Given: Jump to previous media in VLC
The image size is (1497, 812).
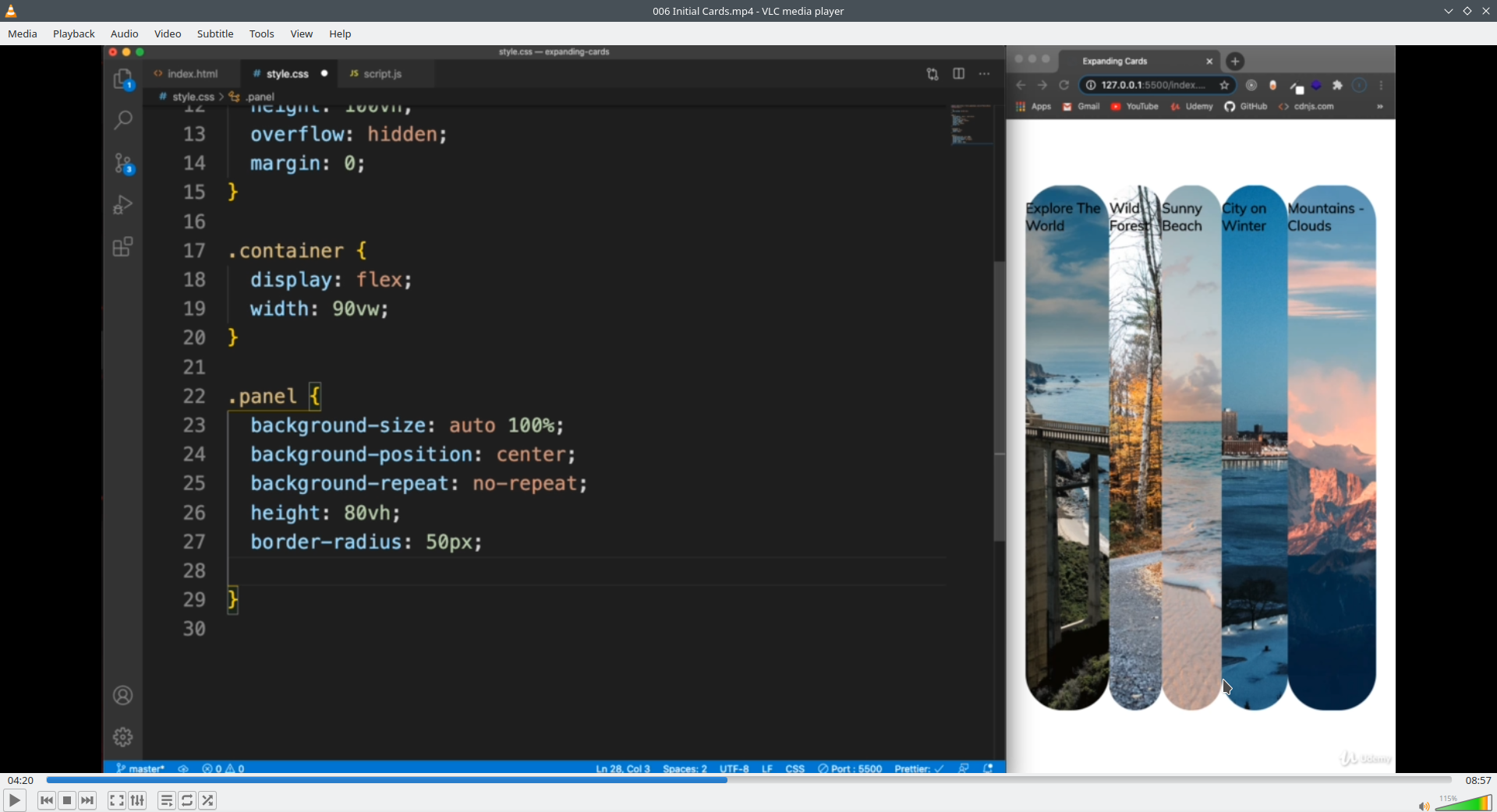Looking at the screenshot, I should click(47, 800).
